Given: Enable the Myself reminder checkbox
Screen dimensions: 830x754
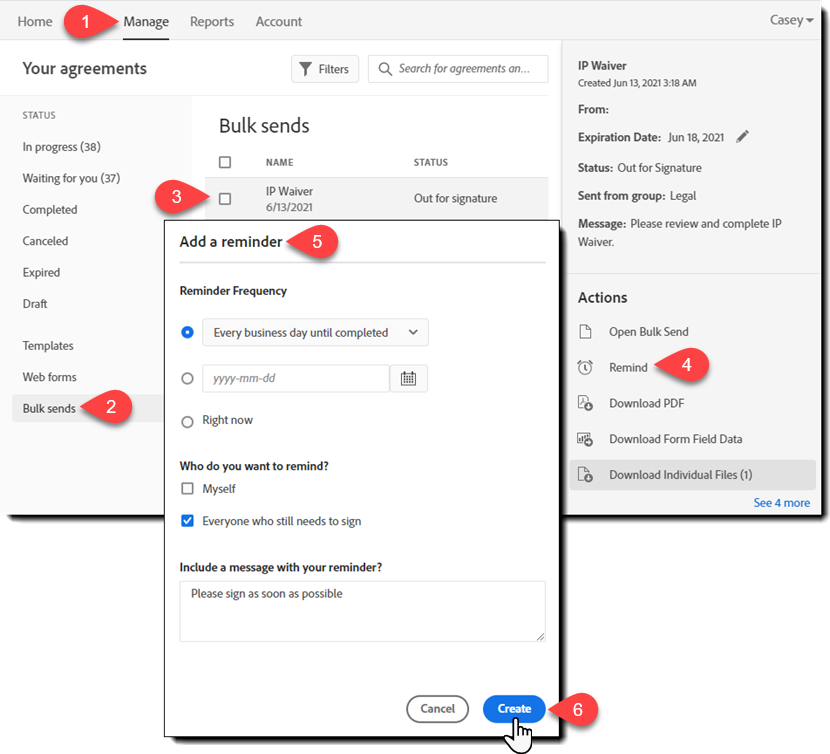Looking at the screenshot, I should [186, 489].
